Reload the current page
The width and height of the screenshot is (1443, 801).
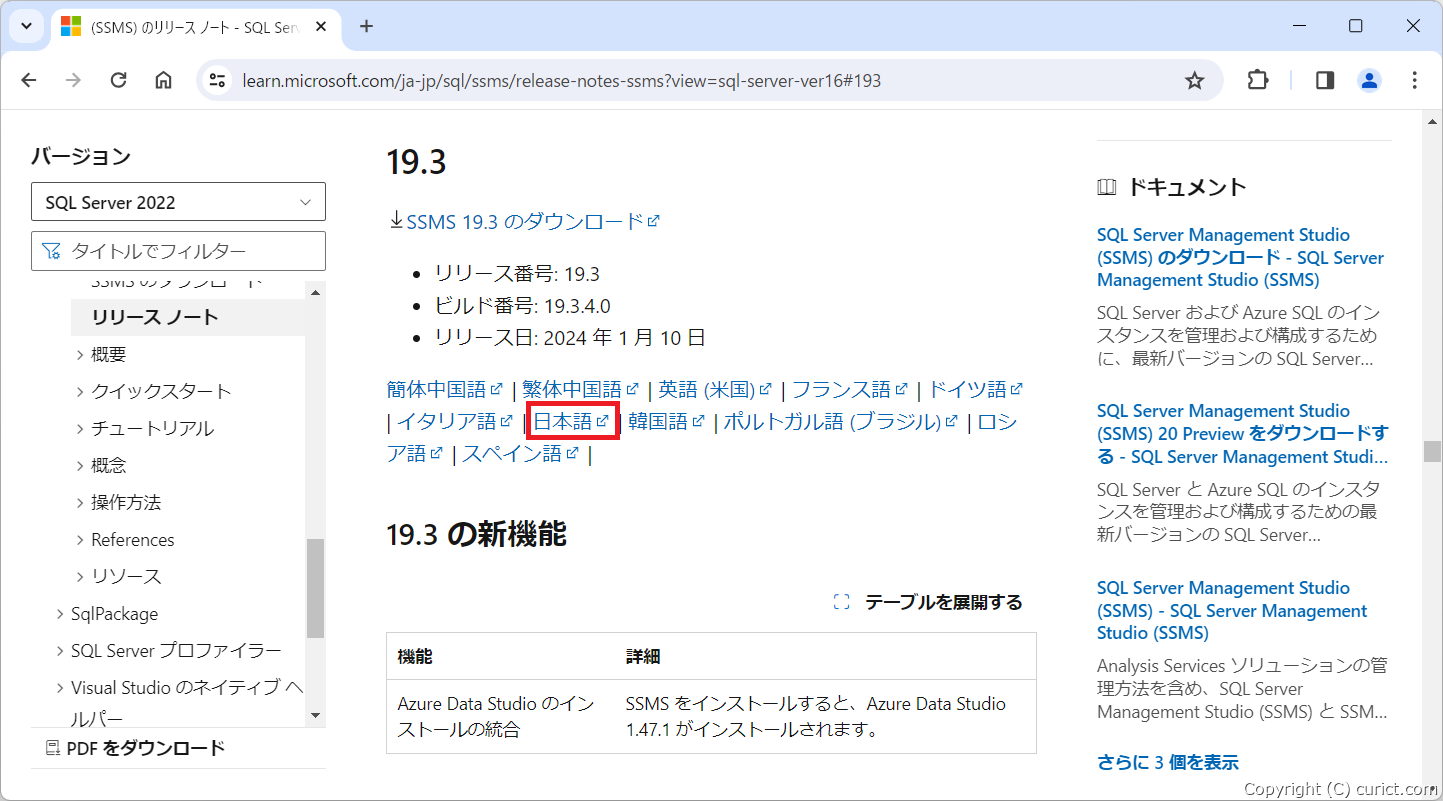coord(118,81)
